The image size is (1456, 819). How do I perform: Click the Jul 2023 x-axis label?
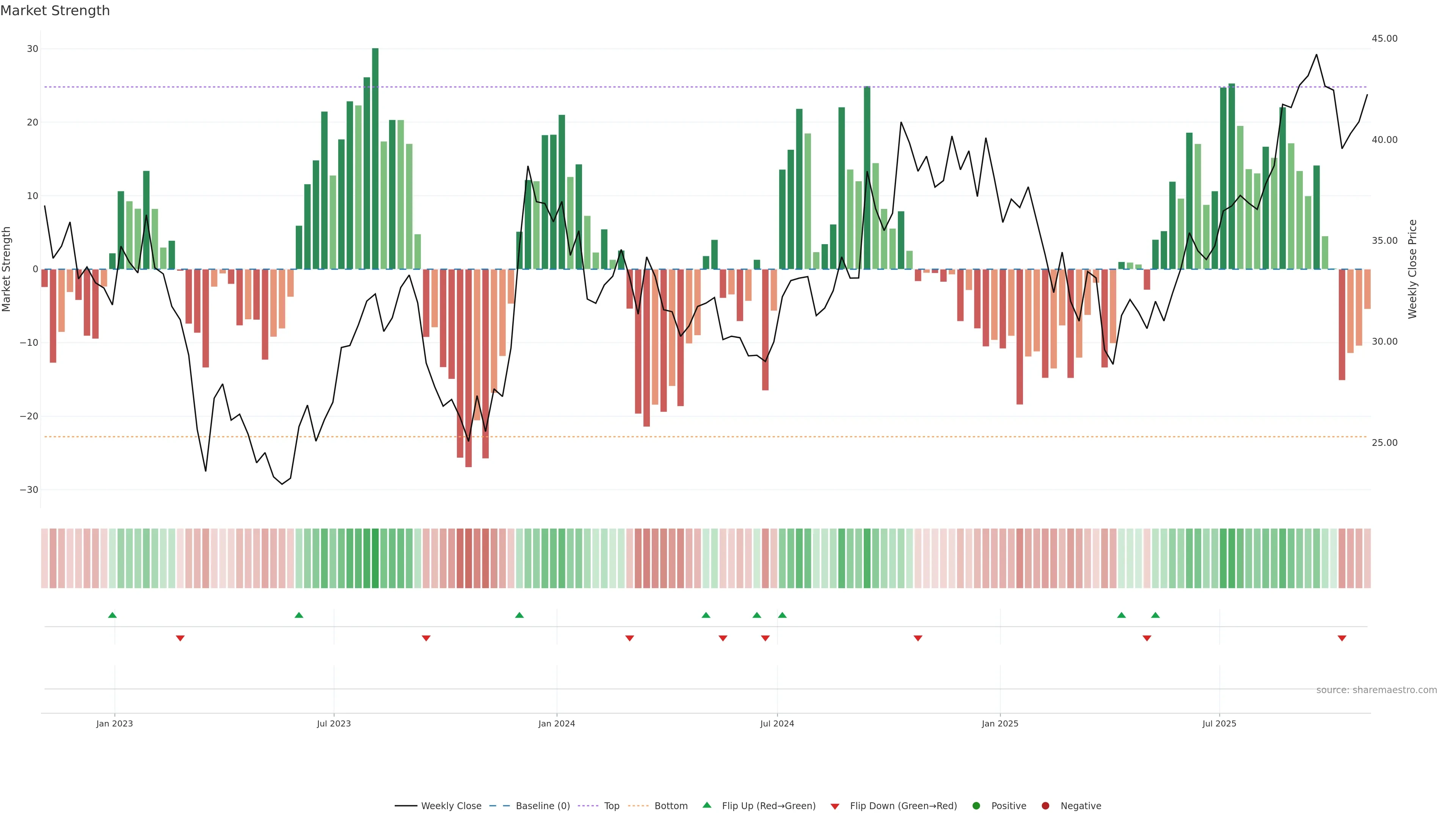point(334,723)
